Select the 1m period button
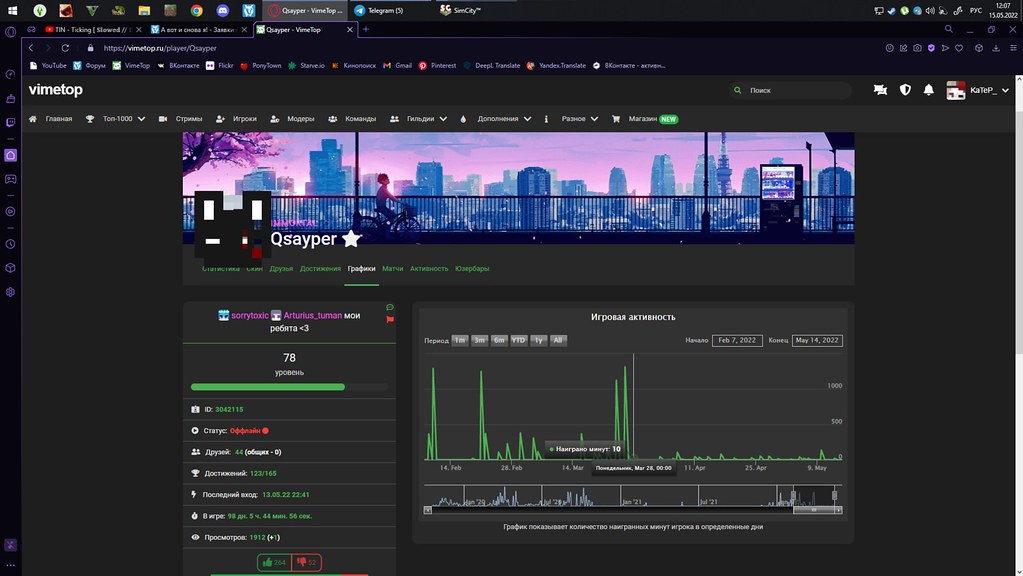 click(x=460, y=340)
